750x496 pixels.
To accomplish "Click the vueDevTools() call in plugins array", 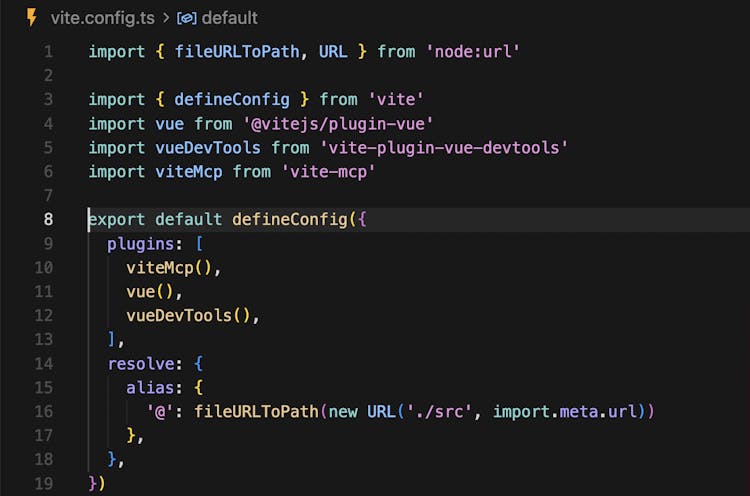I will pyautogui.click(x=191, y=315).
